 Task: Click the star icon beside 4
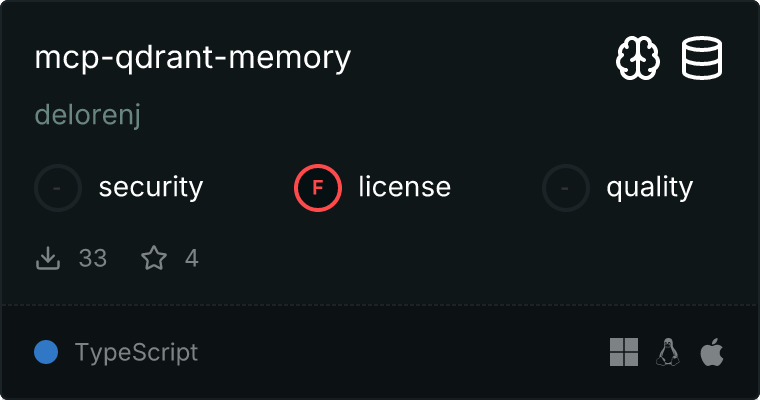coord(154,258)
